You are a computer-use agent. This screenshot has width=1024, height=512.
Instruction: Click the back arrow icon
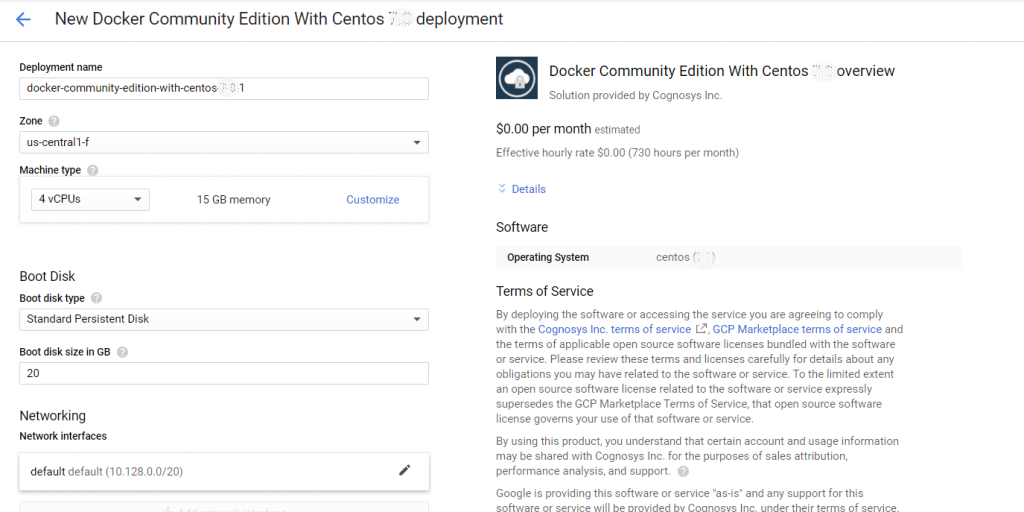[x=23, y=19]
